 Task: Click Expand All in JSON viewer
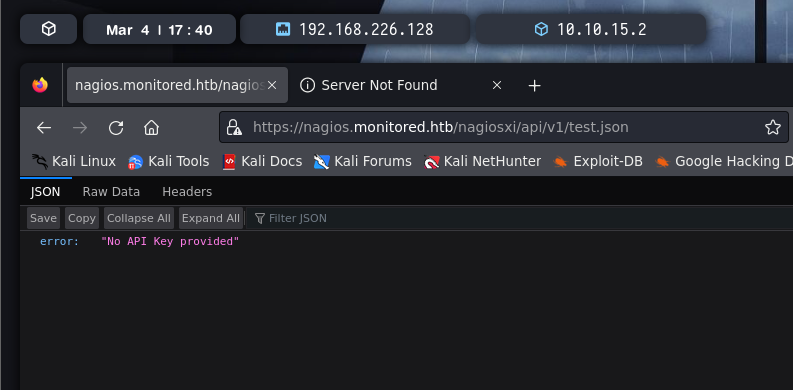[211, 218]
